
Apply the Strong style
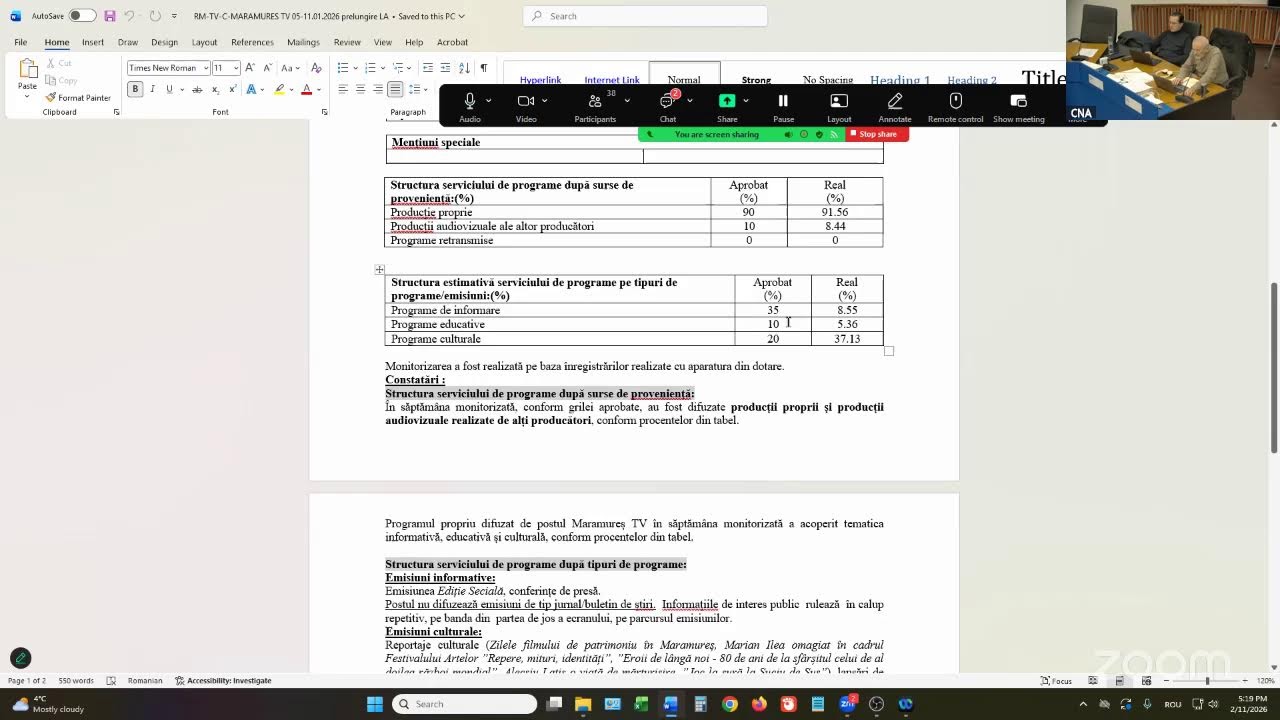(756, 80)
